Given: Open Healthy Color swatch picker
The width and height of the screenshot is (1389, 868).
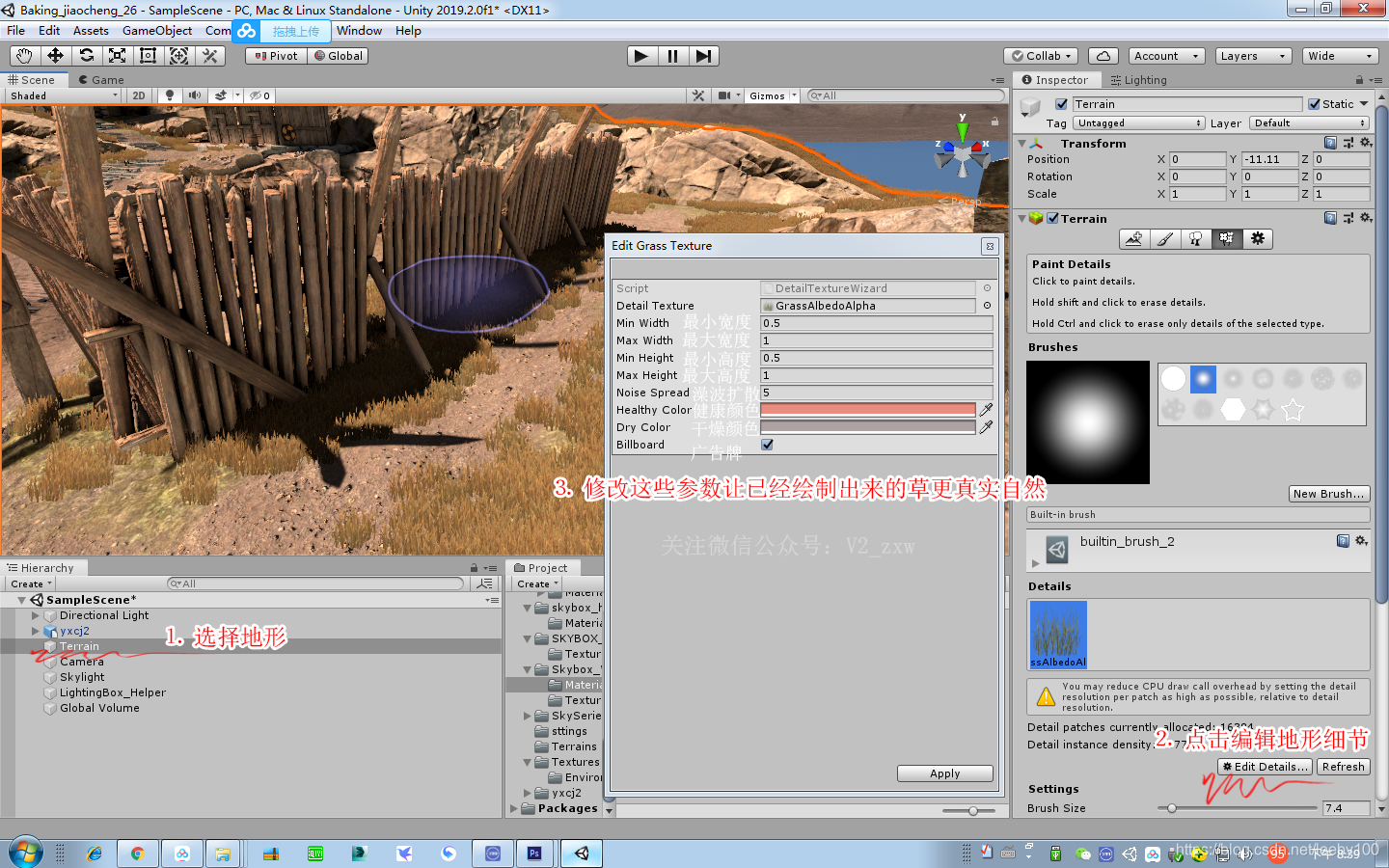Looking at the screenshot, I should [x=868, y=410].
